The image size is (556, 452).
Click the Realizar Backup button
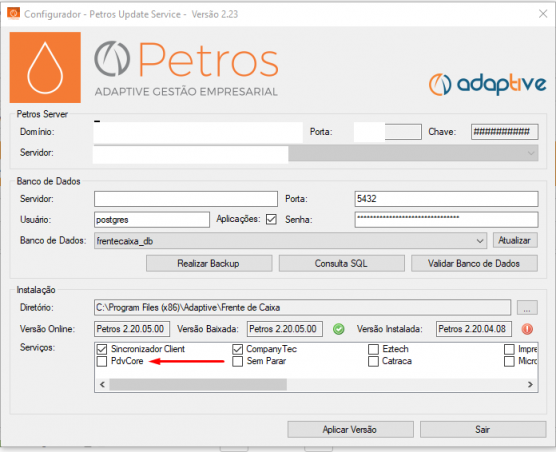pyautogui.click(x=209, y=263)
